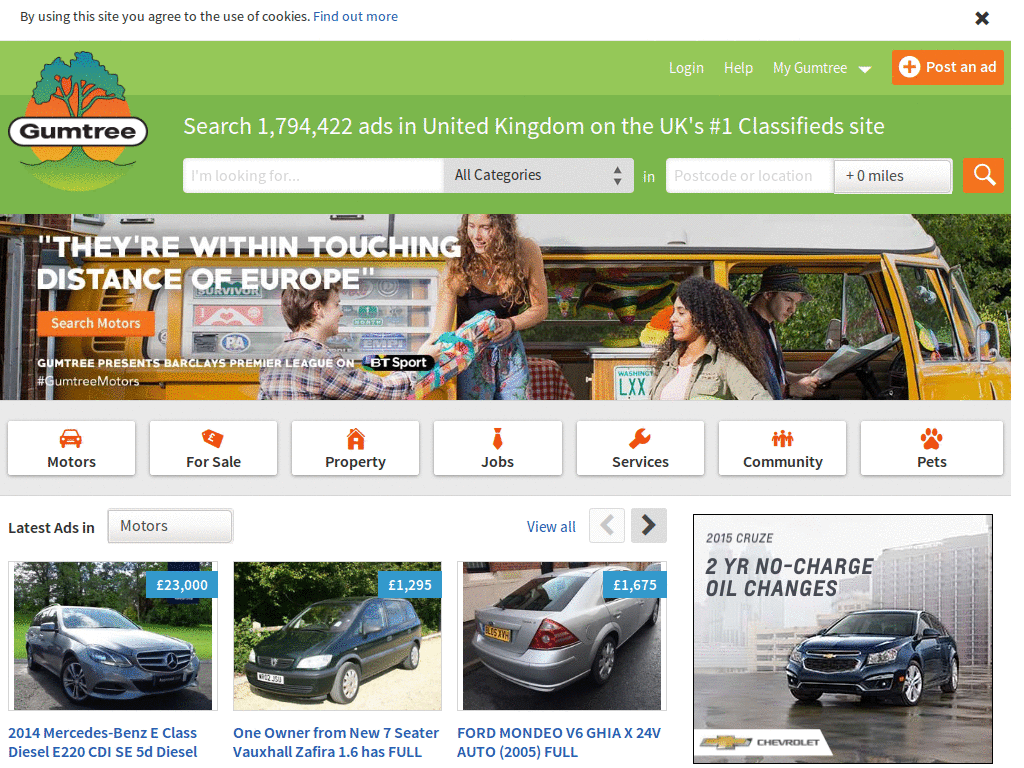Screen dimensions: 1024x768
Task: Open the Login link
Action: tap(686, 68)
